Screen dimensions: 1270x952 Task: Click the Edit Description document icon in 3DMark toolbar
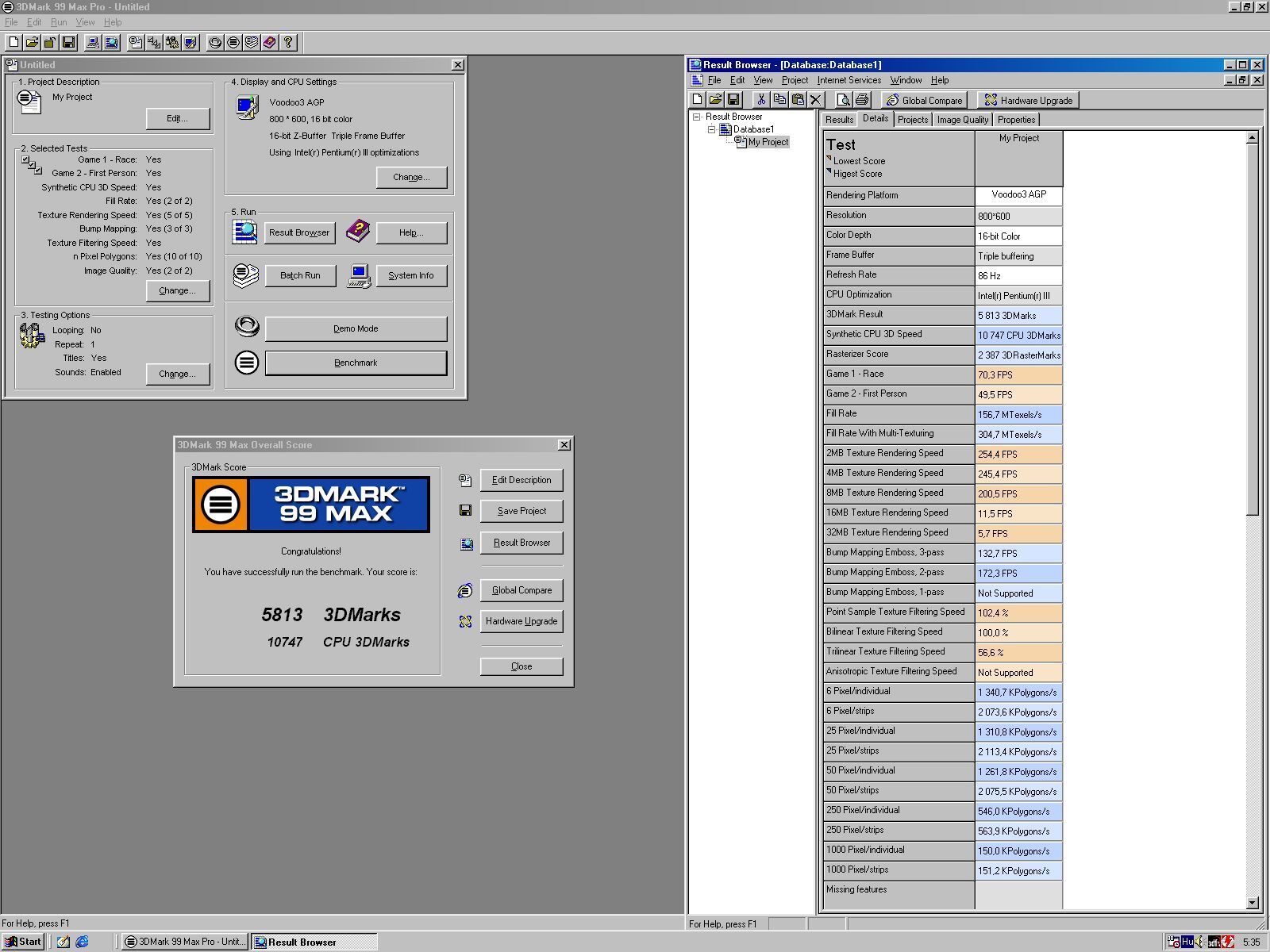click(136, 43)
